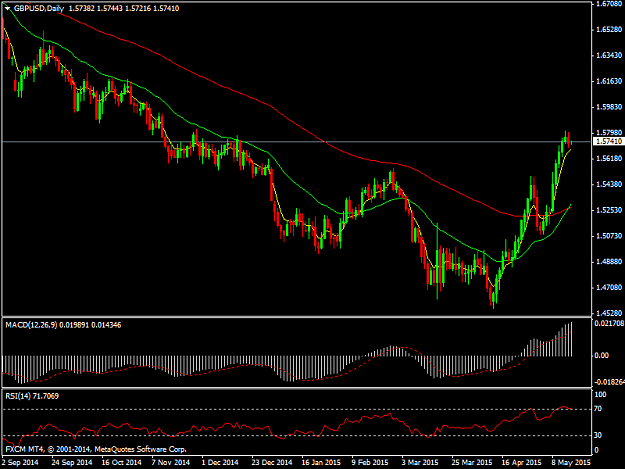The image size is (625, 469).
Task: Click the 16 Jan 2015 date label
Action: [x=321, y=463]
